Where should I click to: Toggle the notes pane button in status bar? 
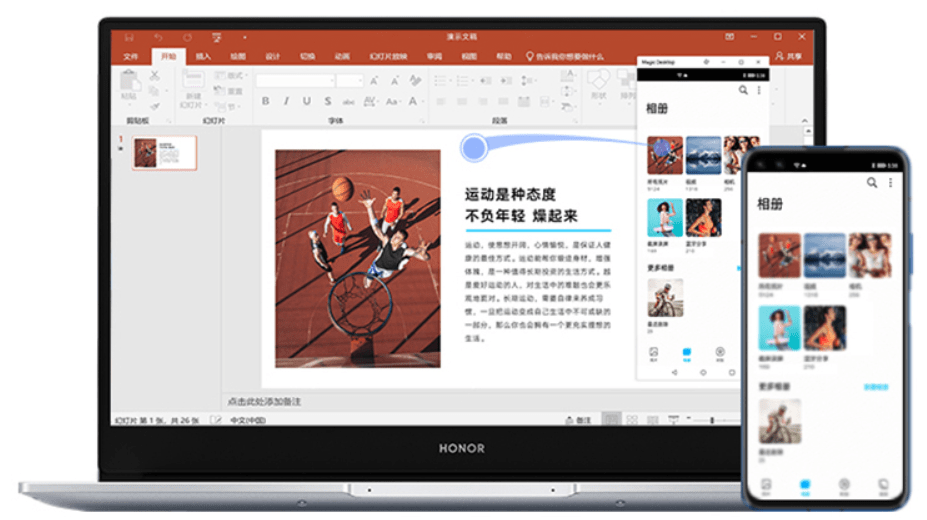pos(577,420)
